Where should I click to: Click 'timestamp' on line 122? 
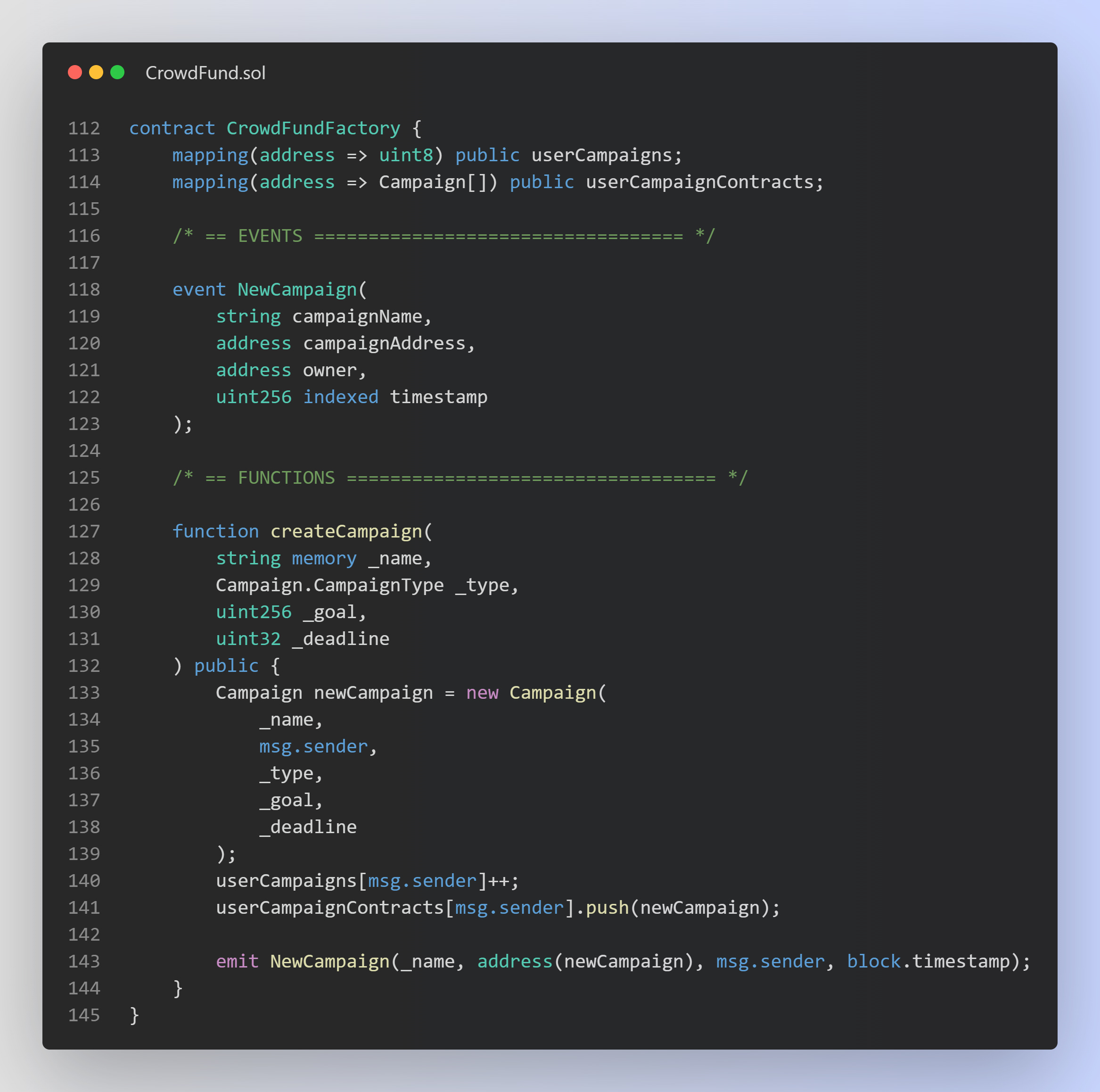438,397
